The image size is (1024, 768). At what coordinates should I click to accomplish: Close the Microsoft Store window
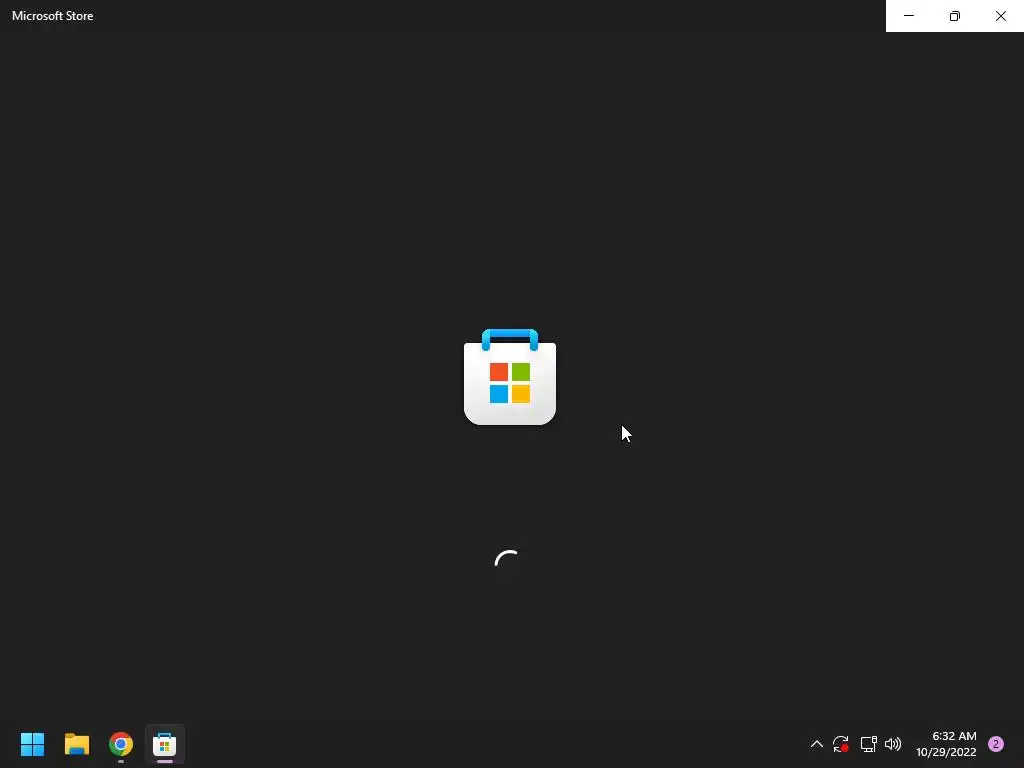(1000, 16)
